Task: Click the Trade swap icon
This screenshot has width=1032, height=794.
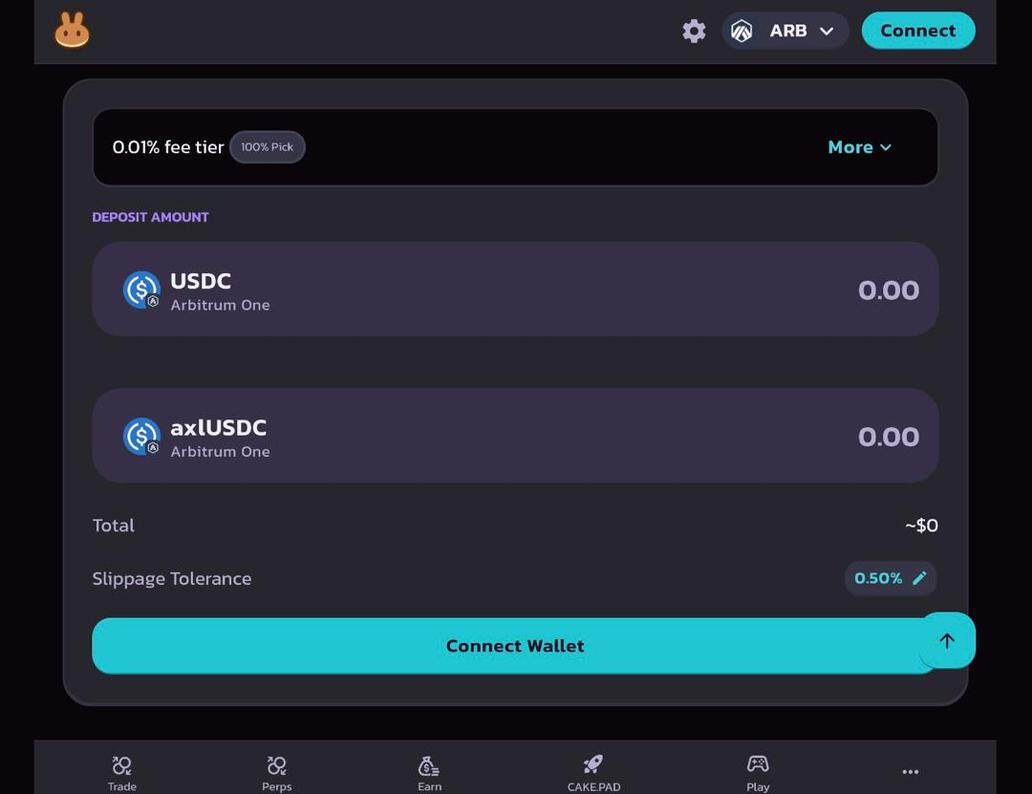Action: point(122,766)
